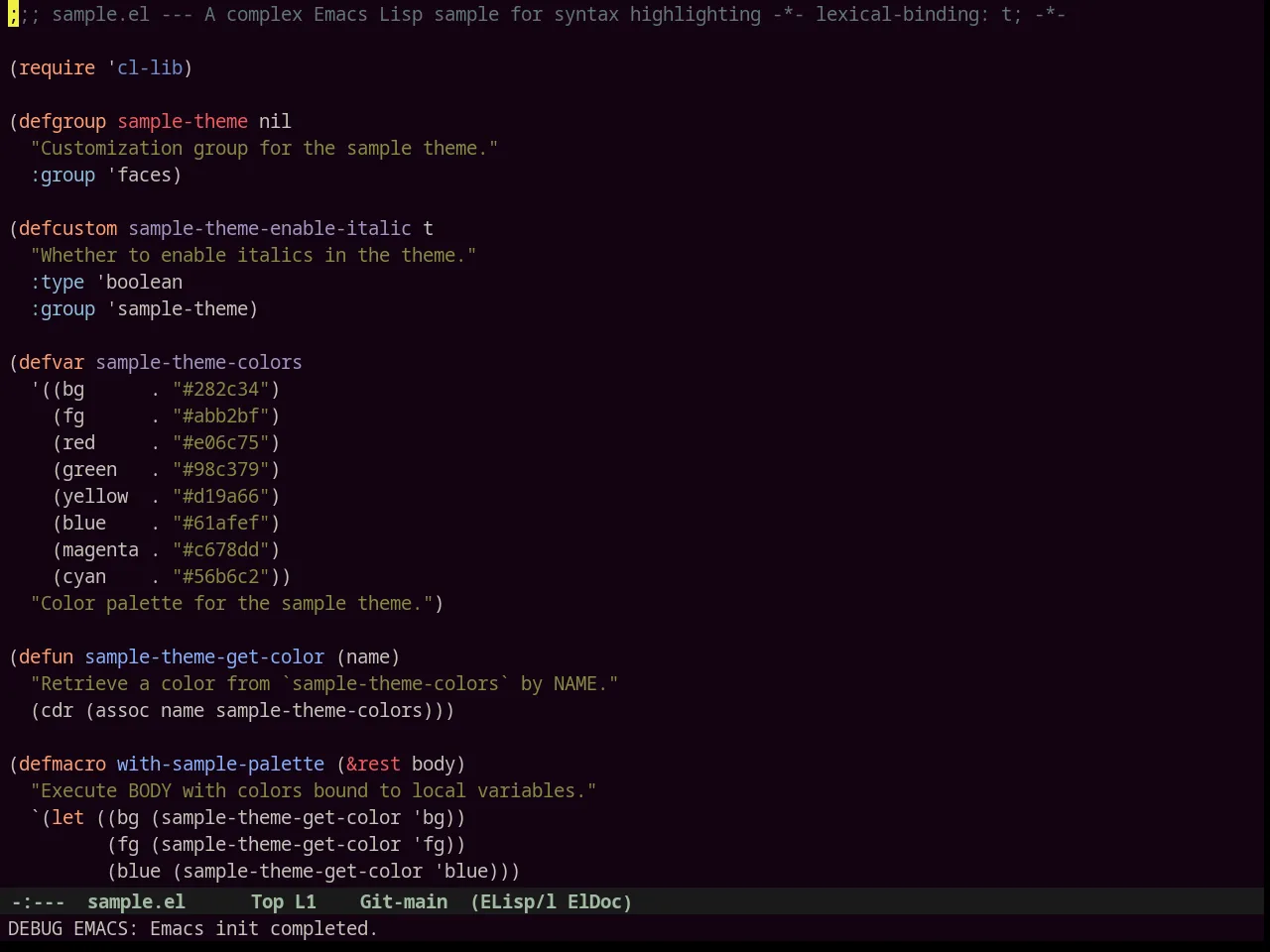Click the 'bg quoted symbol in let binding
Viewport: 1270px width, 952px height.
point(429,817)
